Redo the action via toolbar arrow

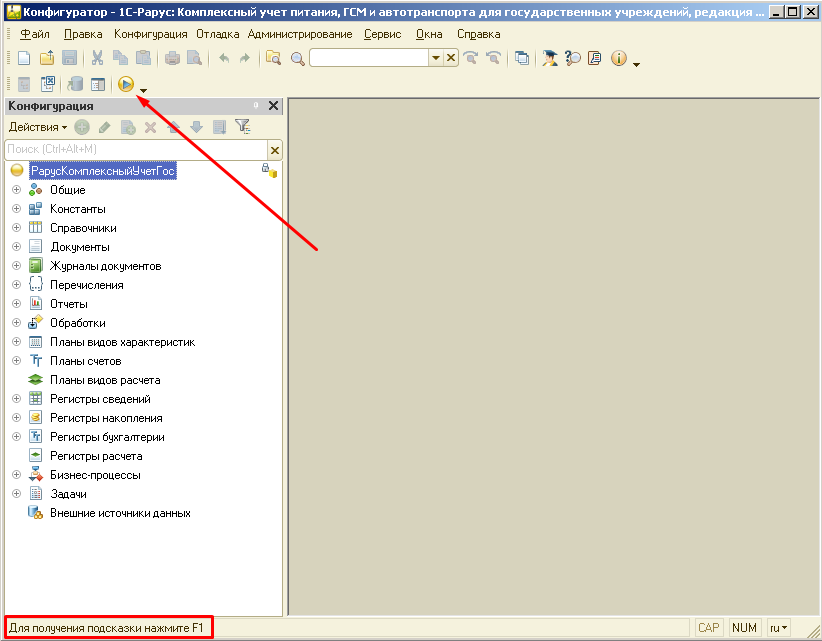pos(244,58)
